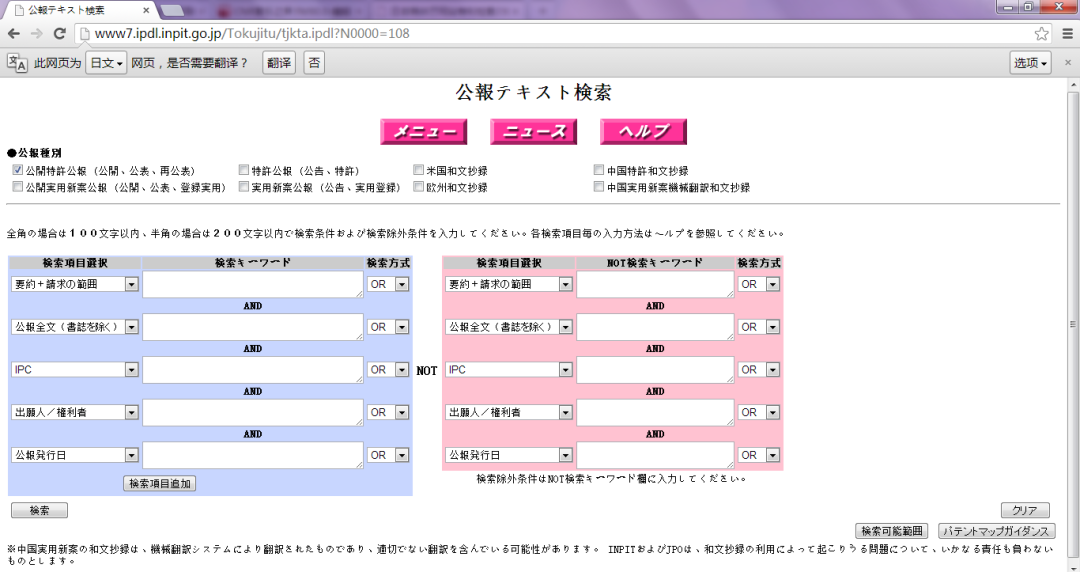Bookmark this page with the star icon

(x=1041, y=33)
